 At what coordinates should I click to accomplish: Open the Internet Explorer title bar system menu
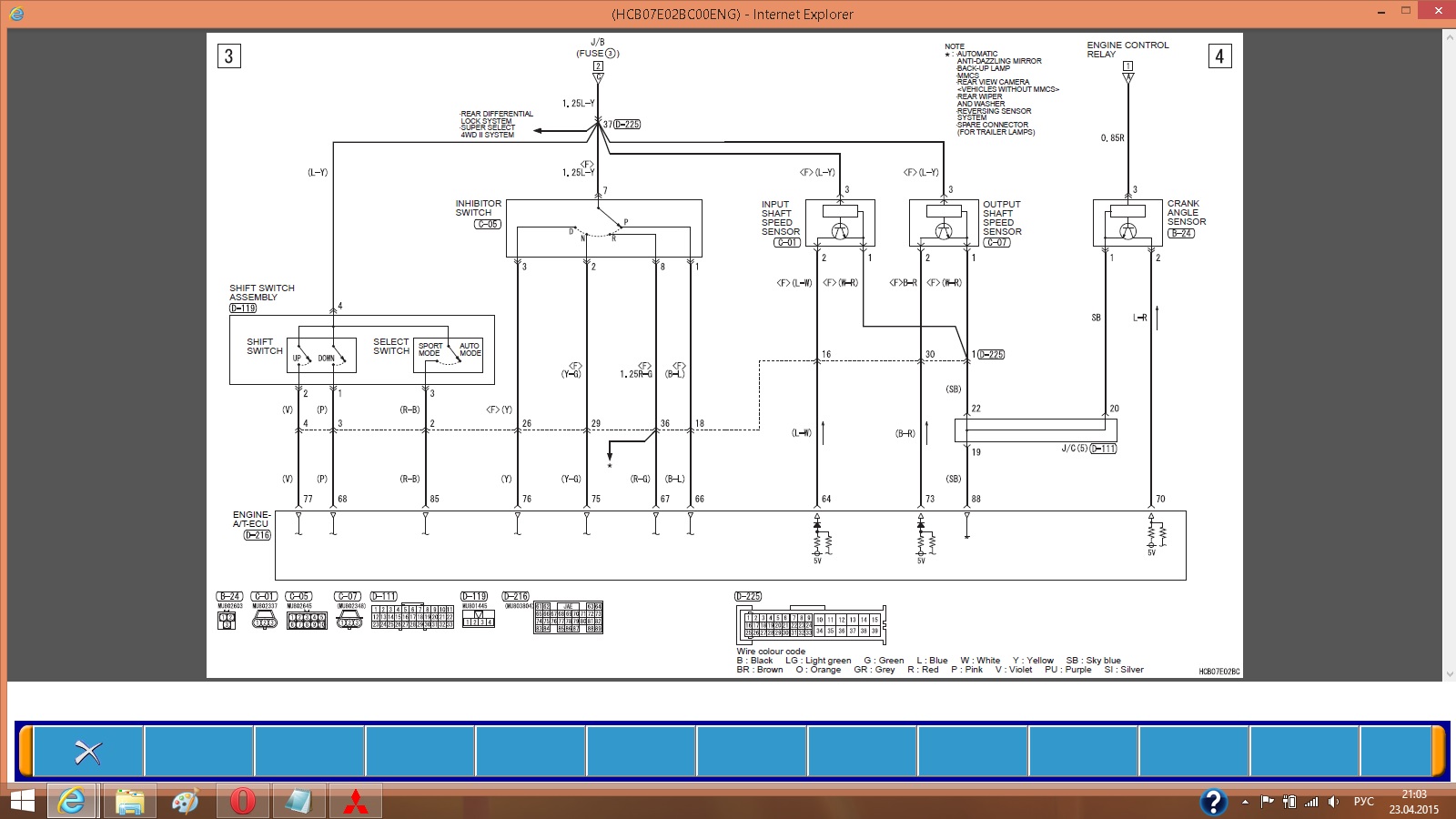(x=16, y=14)
